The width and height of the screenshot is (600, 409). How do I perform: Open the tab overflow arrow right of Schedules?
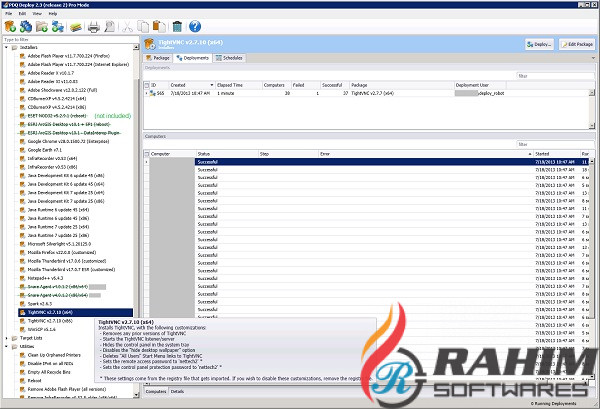click(593, 58)
